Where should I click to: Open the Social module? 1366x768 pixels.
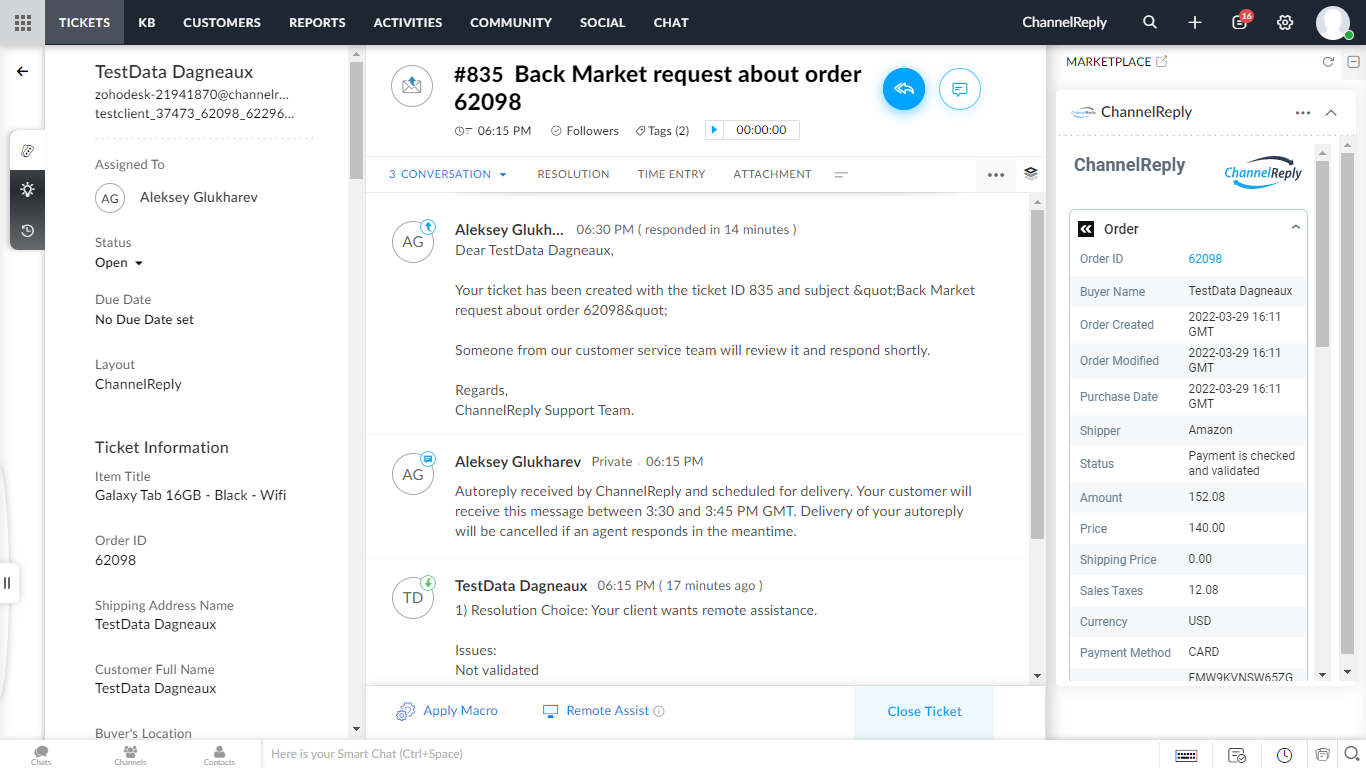click(x=603, y=22)
